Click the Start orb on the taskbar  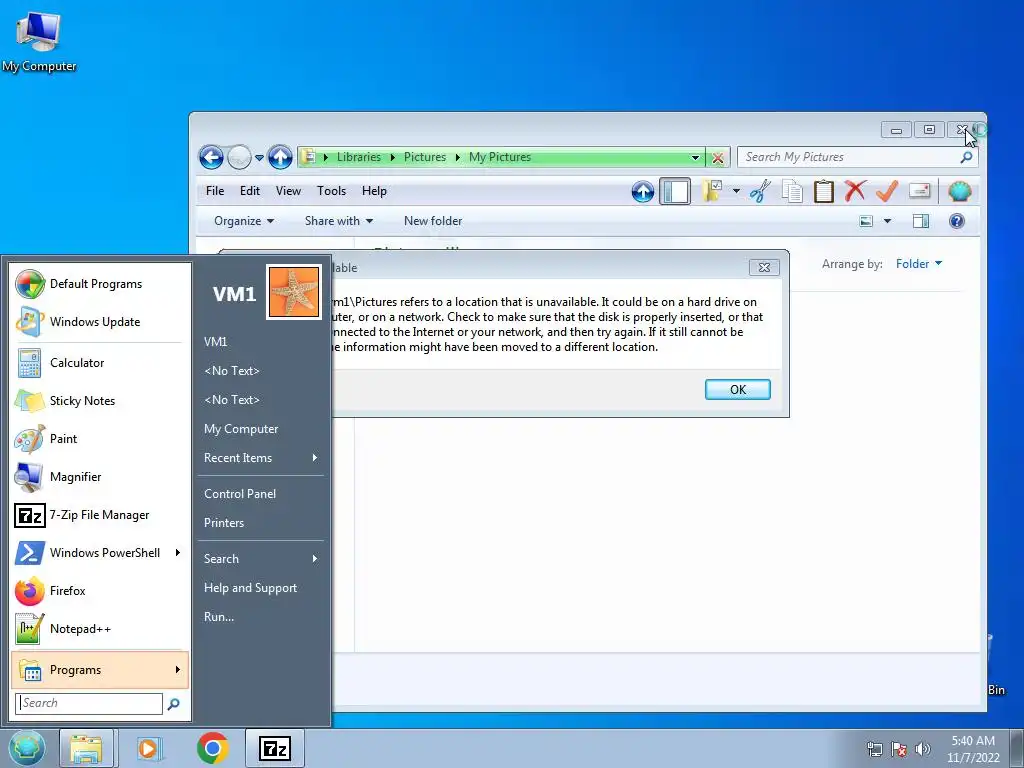[26, 748]
